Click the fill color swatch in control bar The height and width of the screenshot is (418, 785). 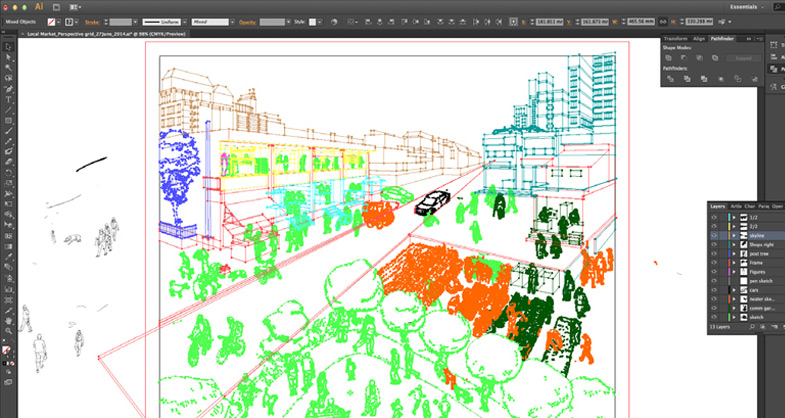point(51,22)
